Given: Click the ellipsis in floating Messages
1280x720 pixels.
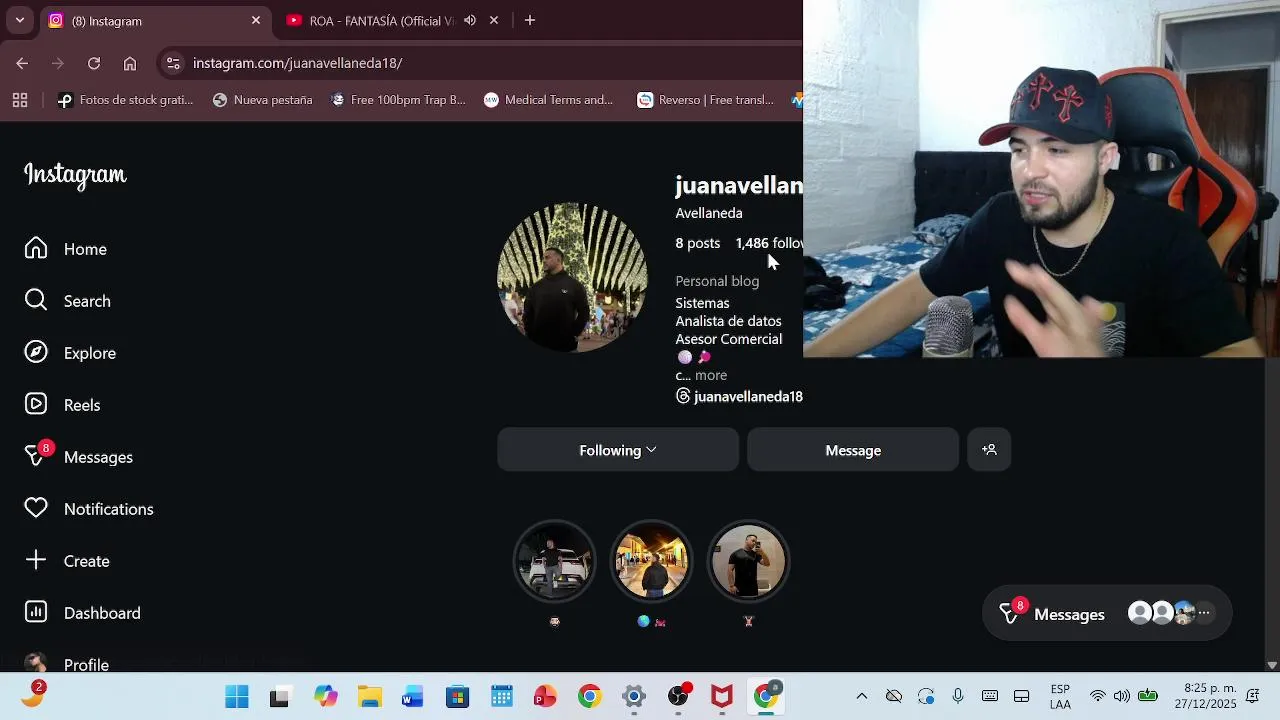Looking at the screenshot, I should click(1204, 613).
